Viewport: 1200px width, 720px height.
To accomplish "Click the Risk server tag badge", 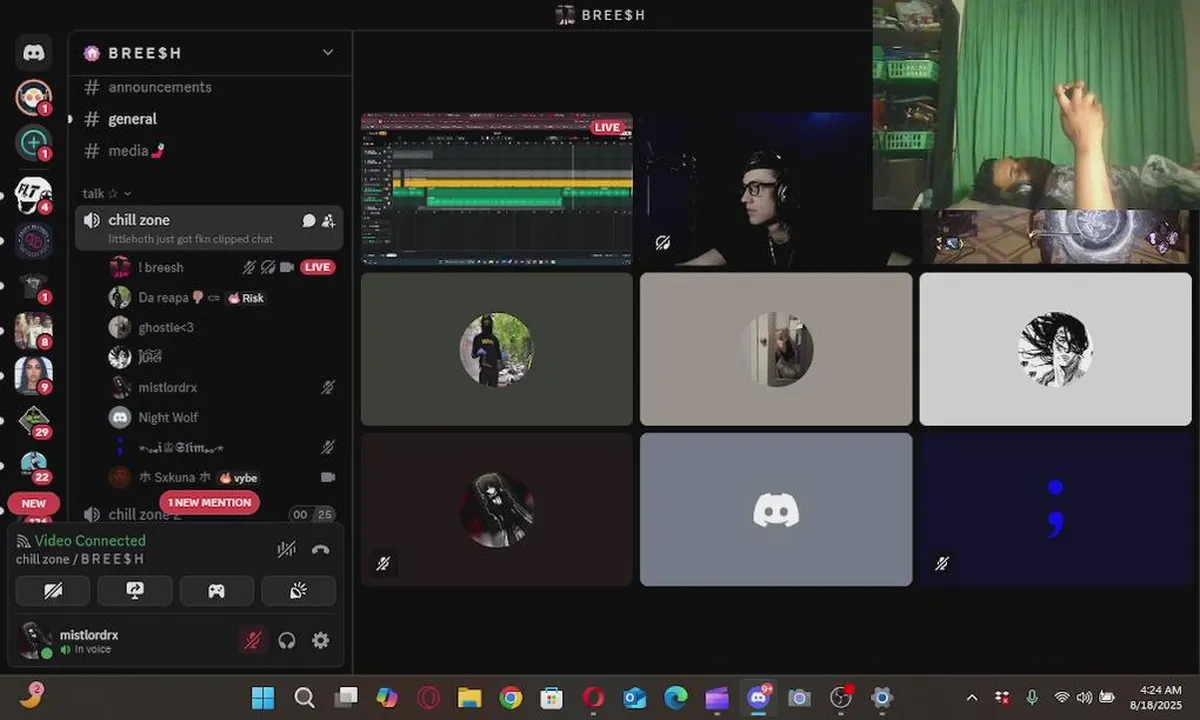I will 246,298.
